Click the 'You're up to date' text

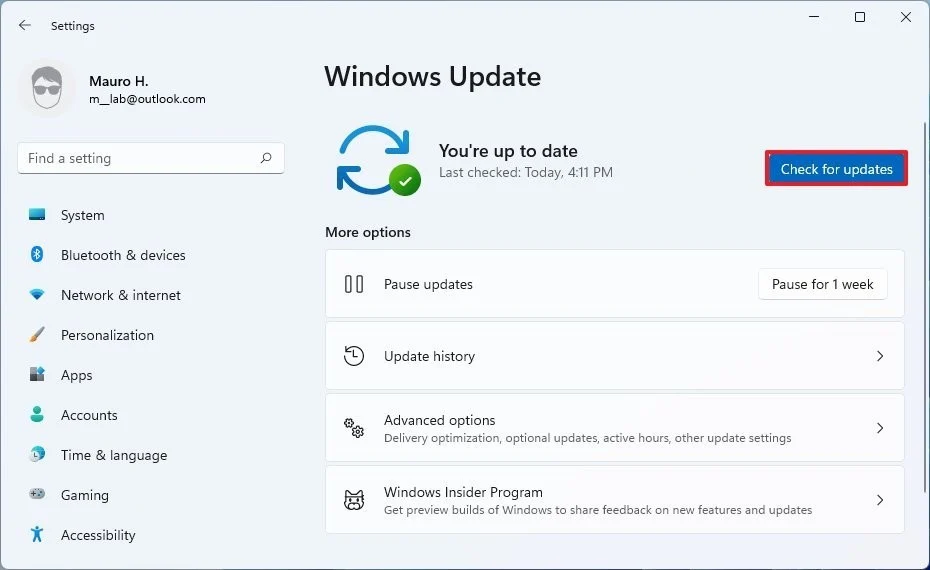[x=508, y=151]
